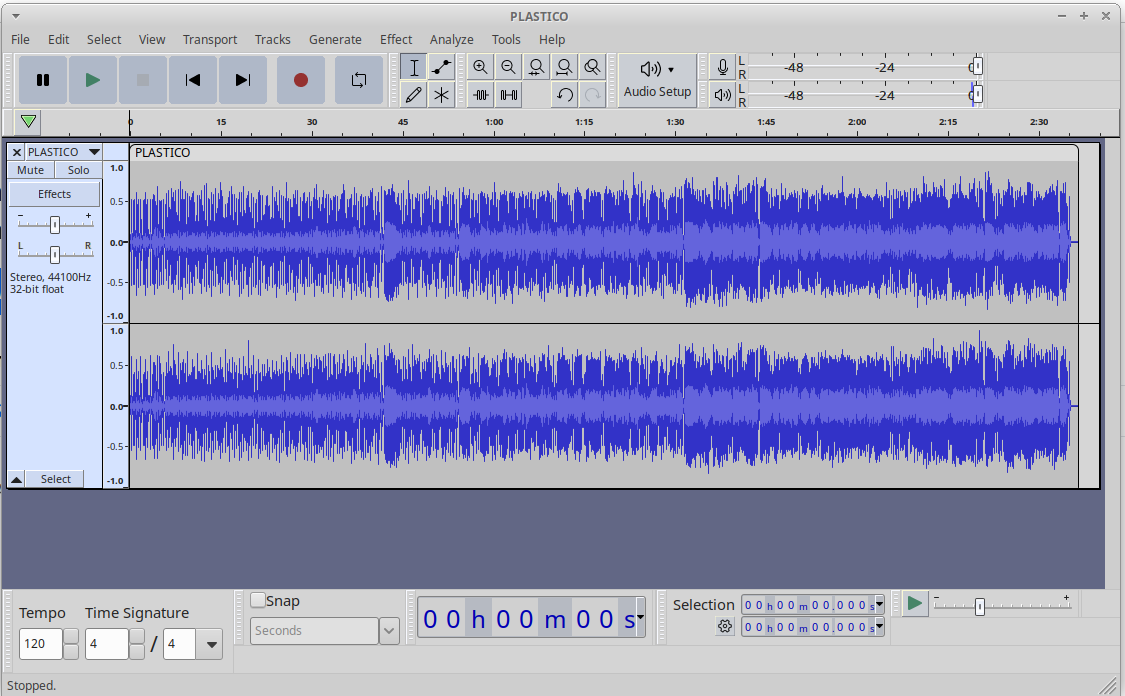Click the Trim audio outside selection icon
Screen dimensions: 1125x696
click(x=481, y=95)
